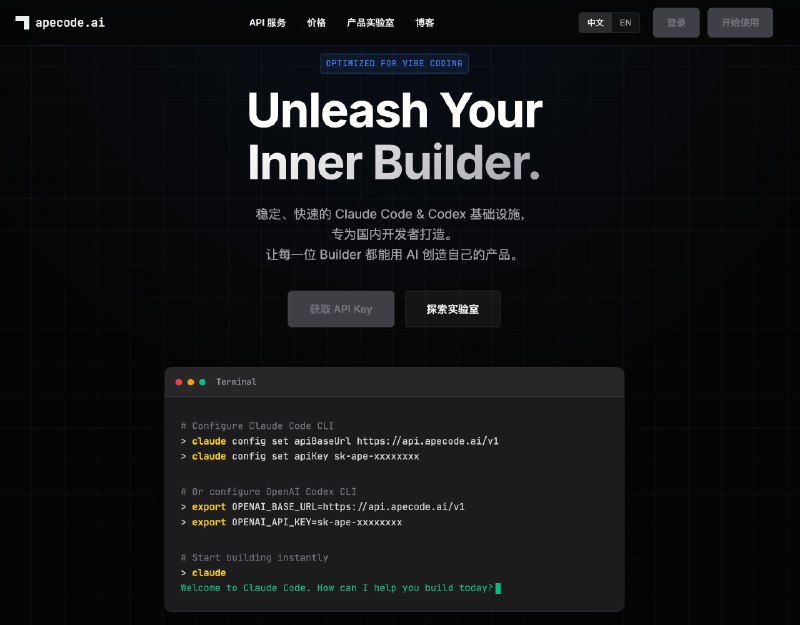
Task: Click the red dot on the Terminal window
Action: (x=177, y=382)
